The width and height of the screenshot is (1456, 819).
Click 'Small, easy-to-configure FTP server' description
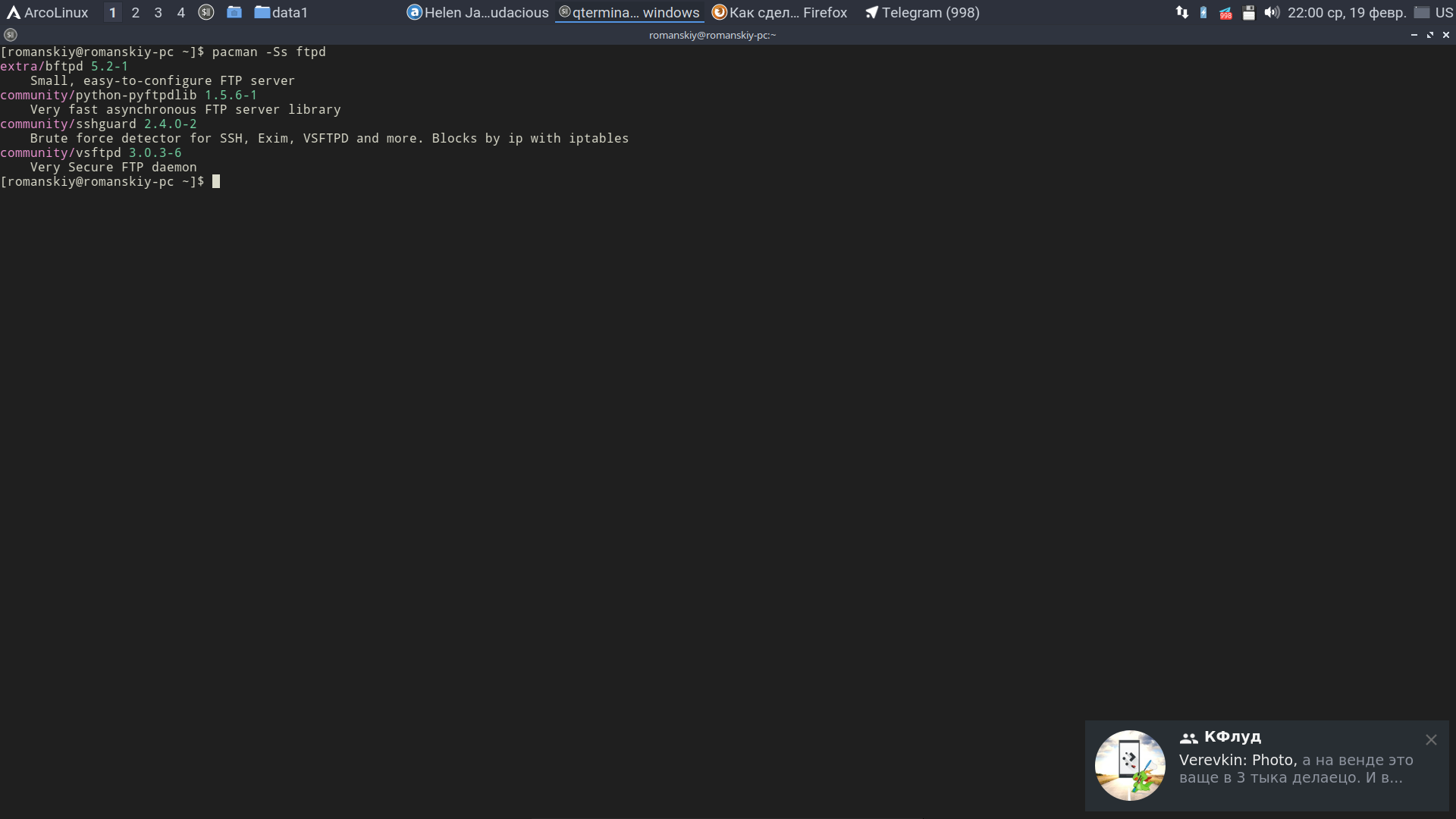162,80
